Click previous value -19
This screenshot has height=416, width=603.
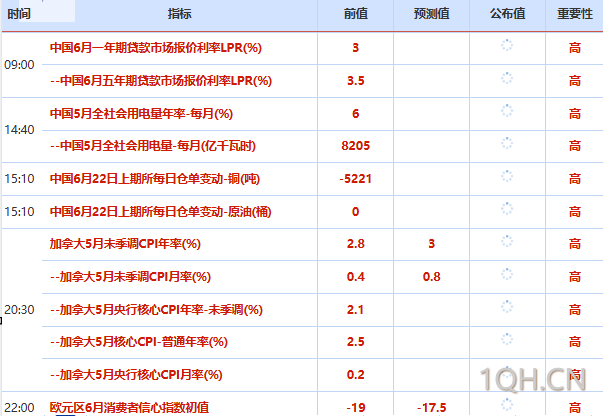[355, 408]
